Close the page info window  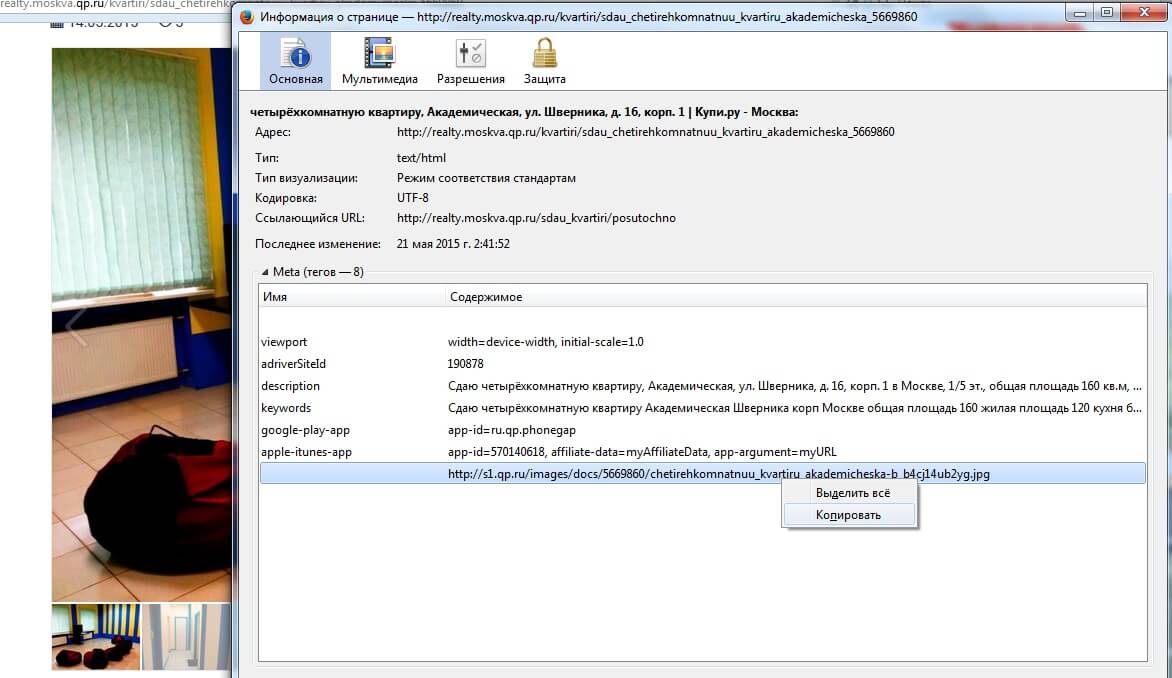(1144, 12)
